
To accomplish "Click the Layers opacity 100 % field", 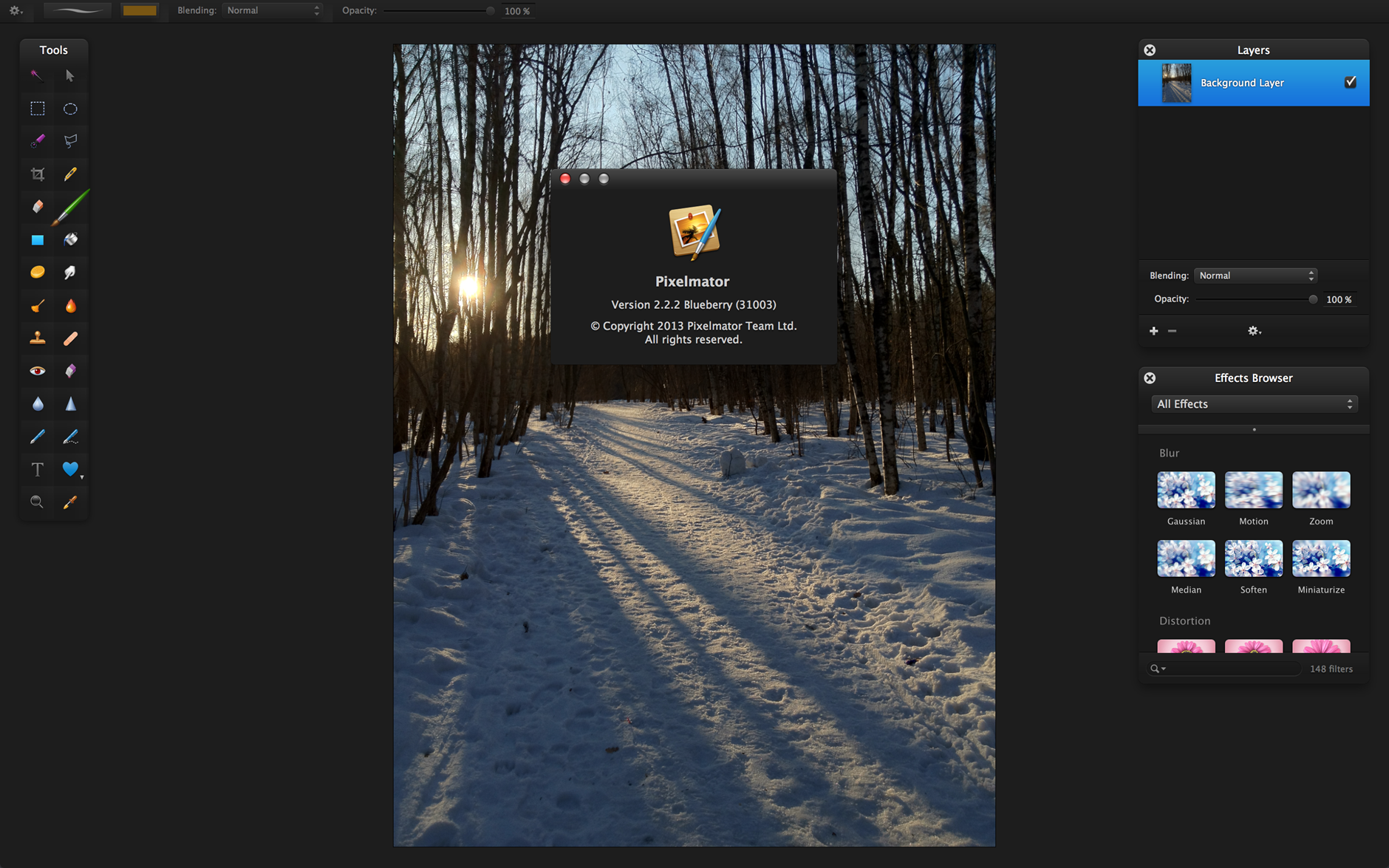I will (x=1339, y=299).
